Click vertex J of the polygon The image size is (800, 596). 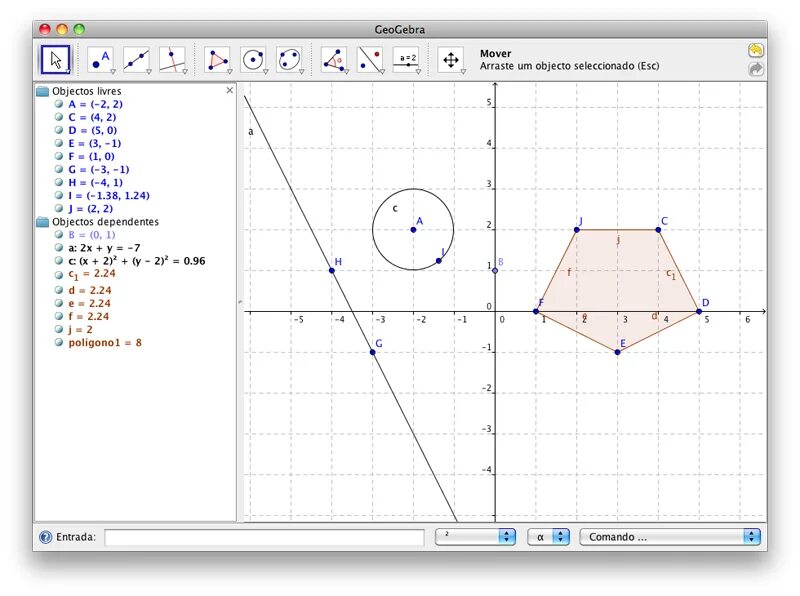pos(577,230)
